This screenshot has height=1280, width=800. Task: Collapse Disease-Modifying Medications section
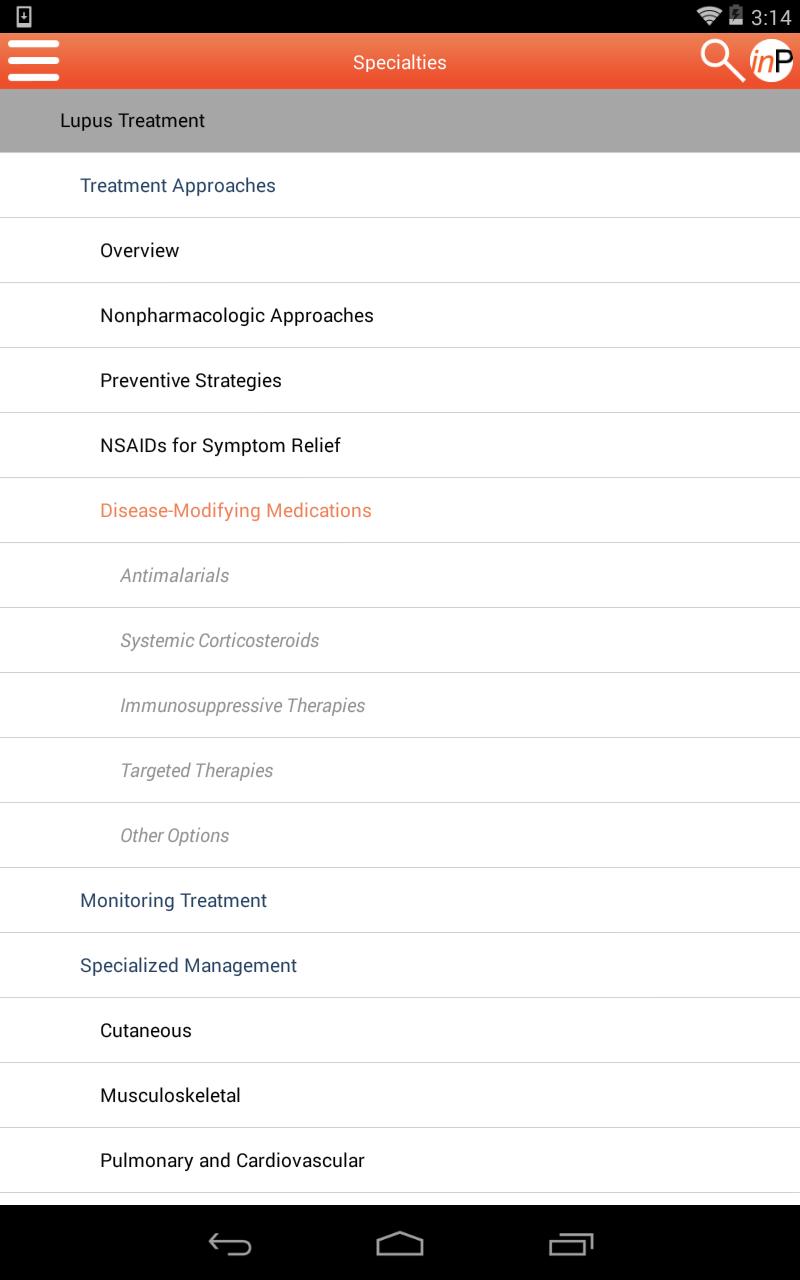(236, 511)
